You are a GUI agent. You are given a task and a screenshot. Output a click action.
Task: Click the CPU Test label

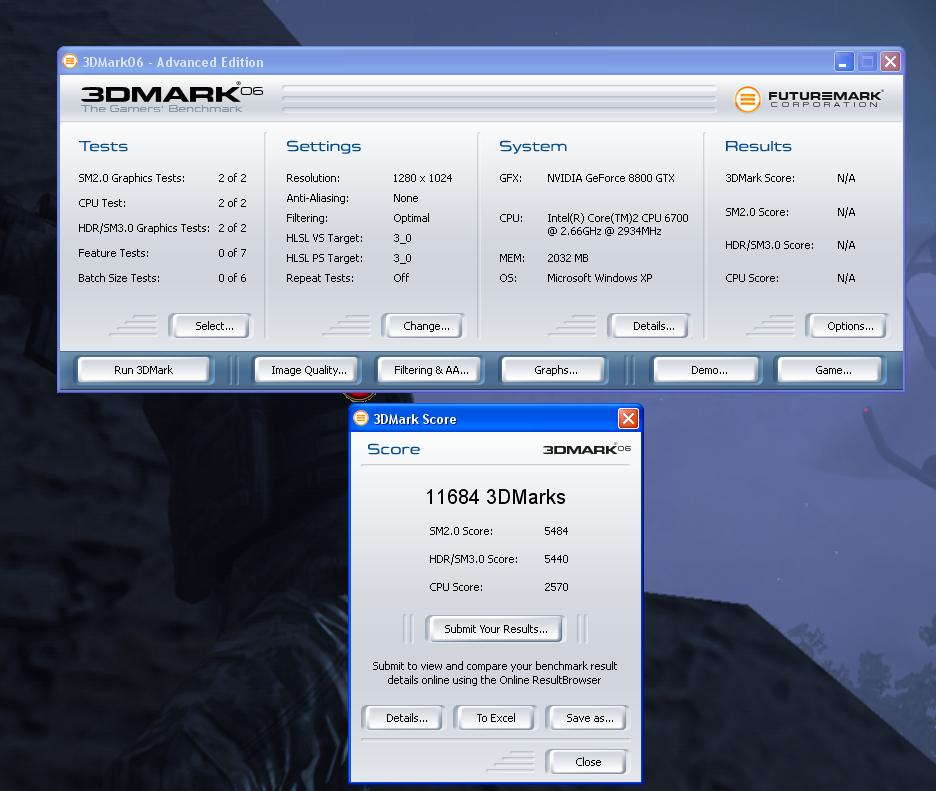[x=101, y=203]
